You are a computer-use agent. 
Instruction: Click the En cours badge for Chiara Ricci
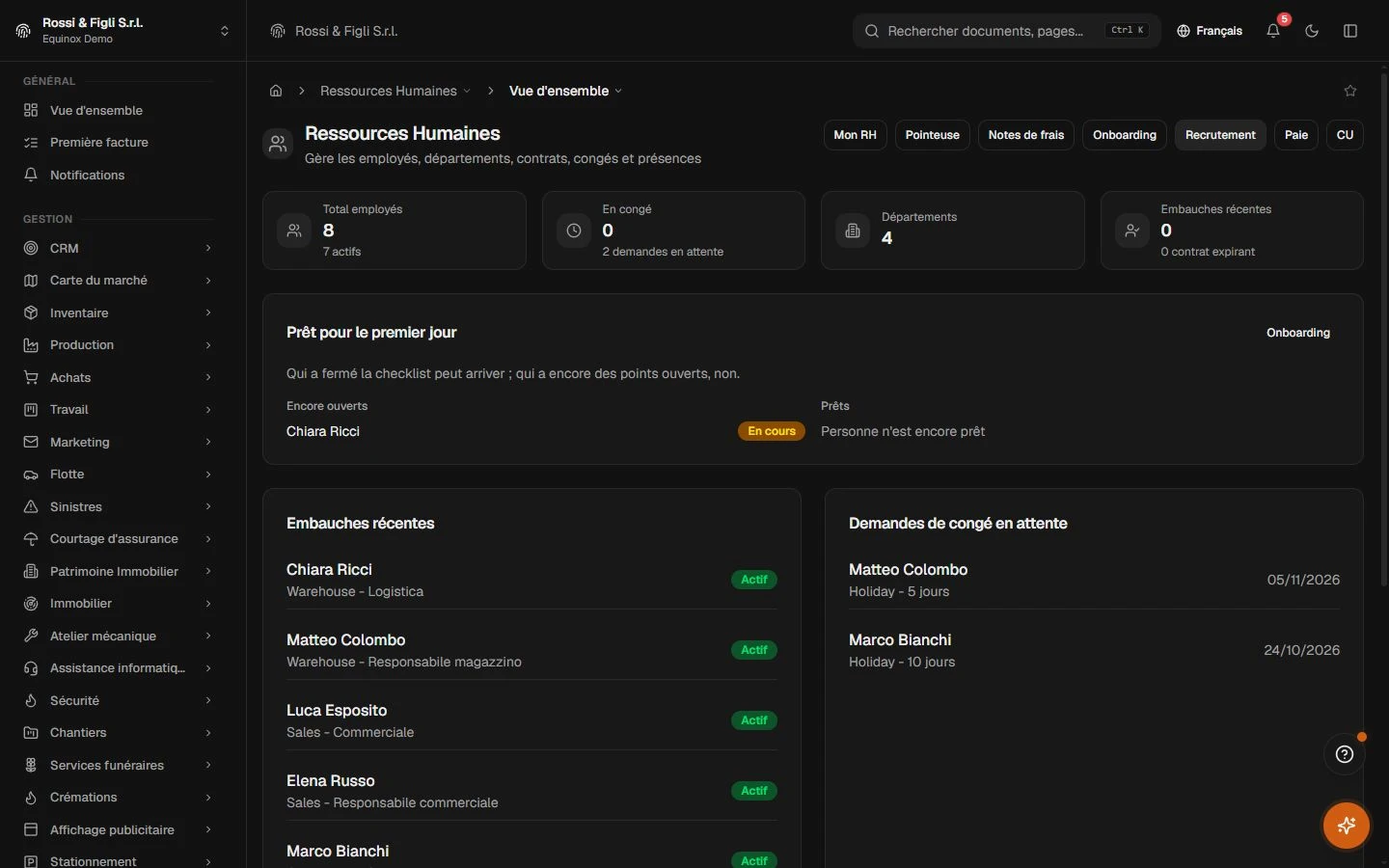tap(772, 431)
